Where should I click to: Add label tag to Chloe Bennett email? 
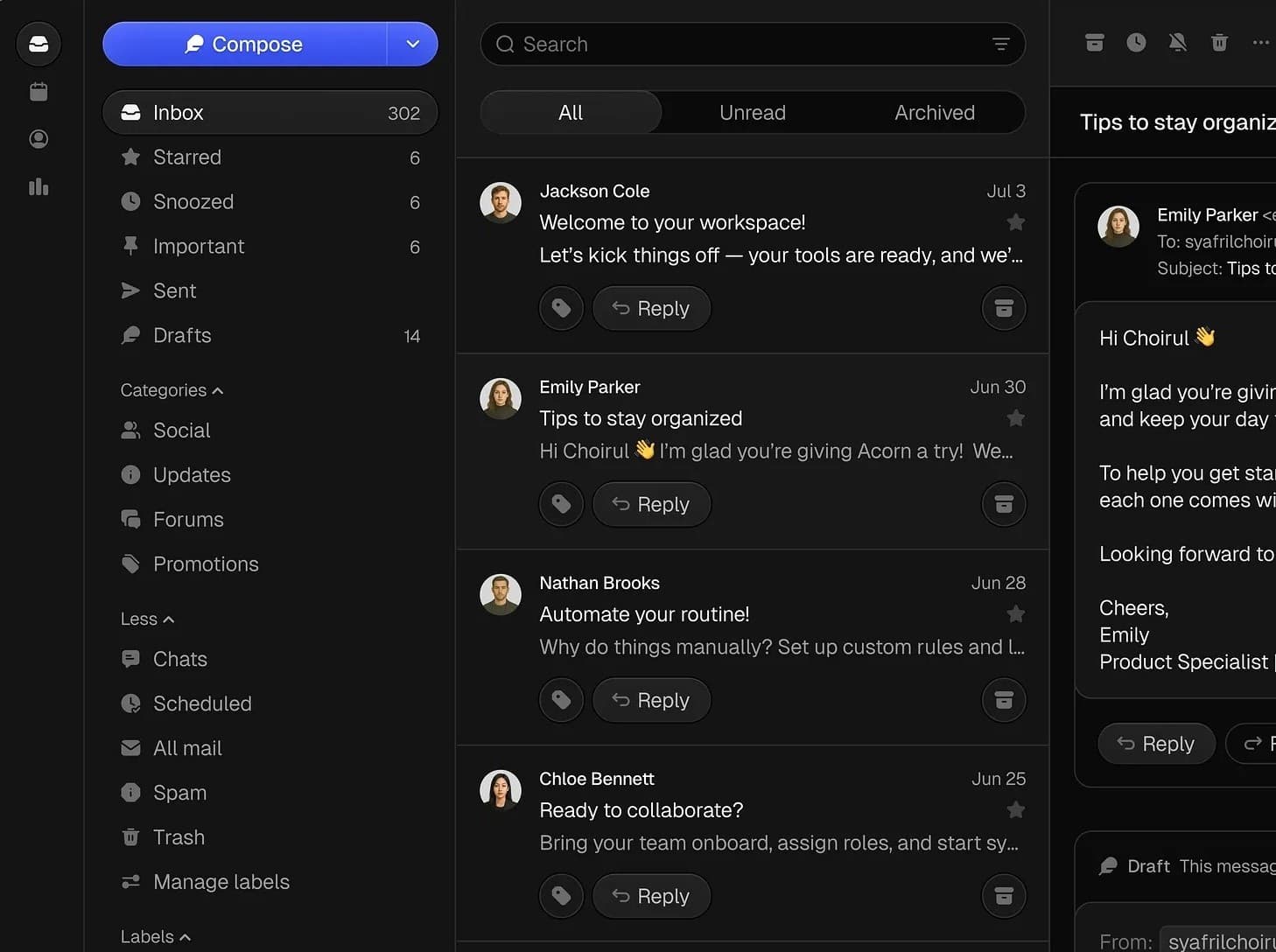point(562,896)
